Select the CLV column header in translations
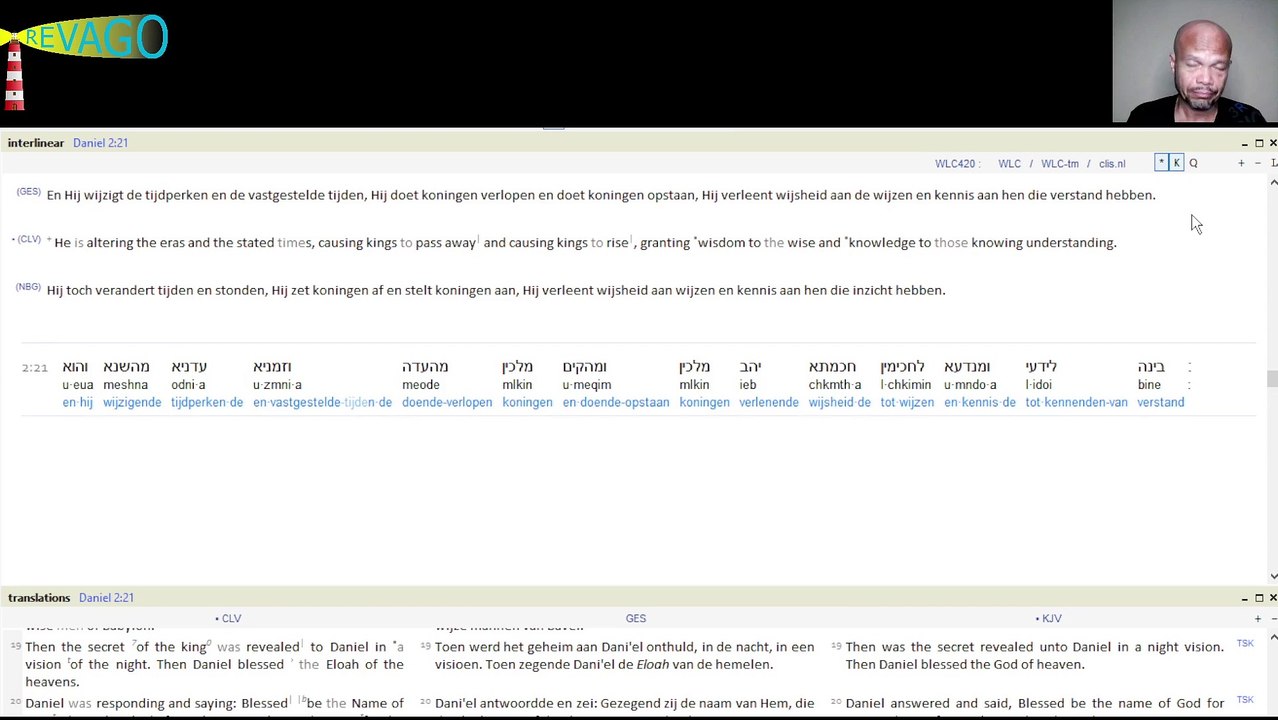 231,619
